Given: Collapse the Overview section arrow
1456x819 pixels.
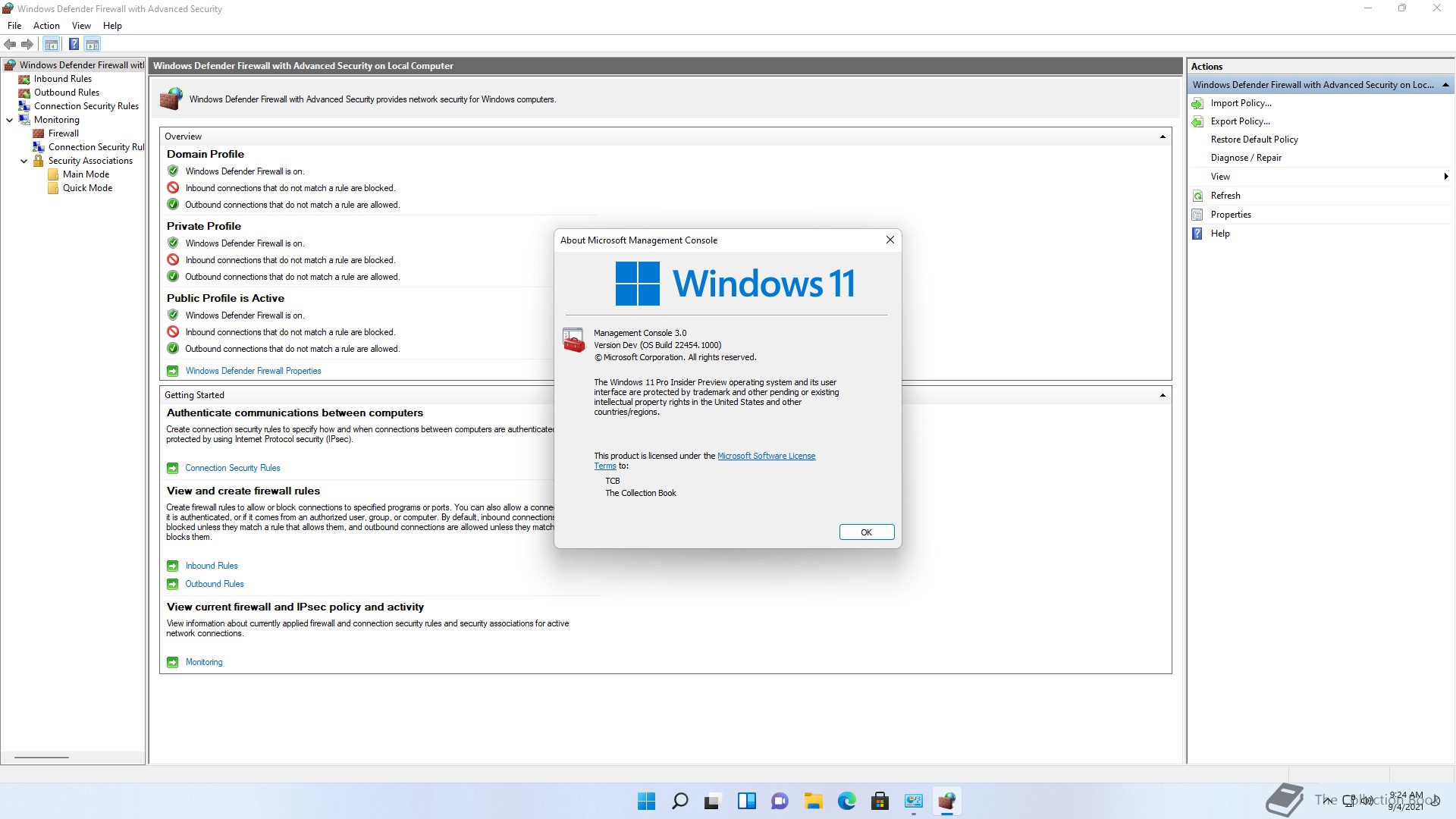Looking at the screenshot, I should pyautogui.click(x=1163, y=136).
